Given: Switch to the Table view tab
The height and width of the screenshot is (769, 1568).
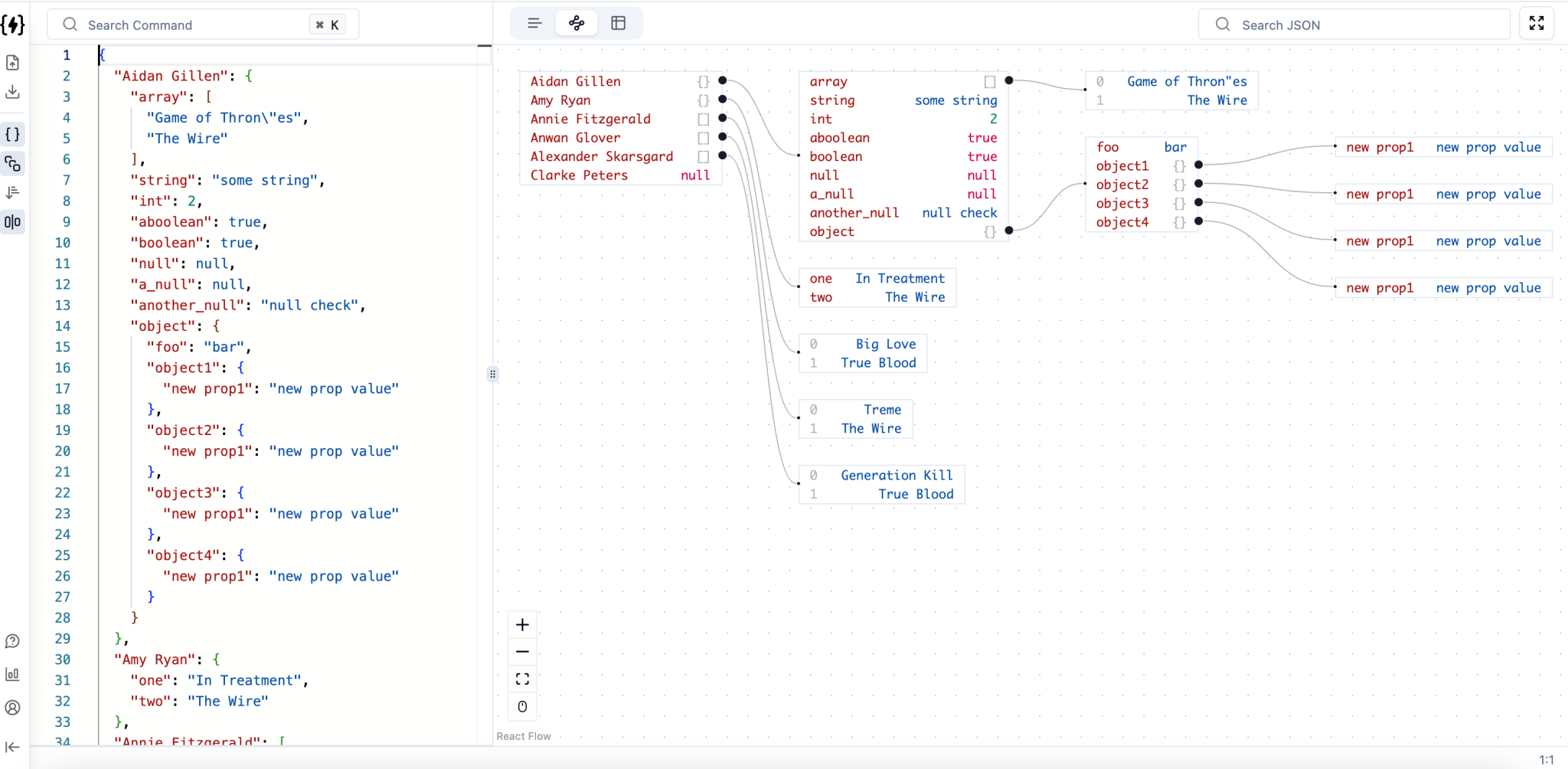Looking at the screenshot, I should pos(619,23).
